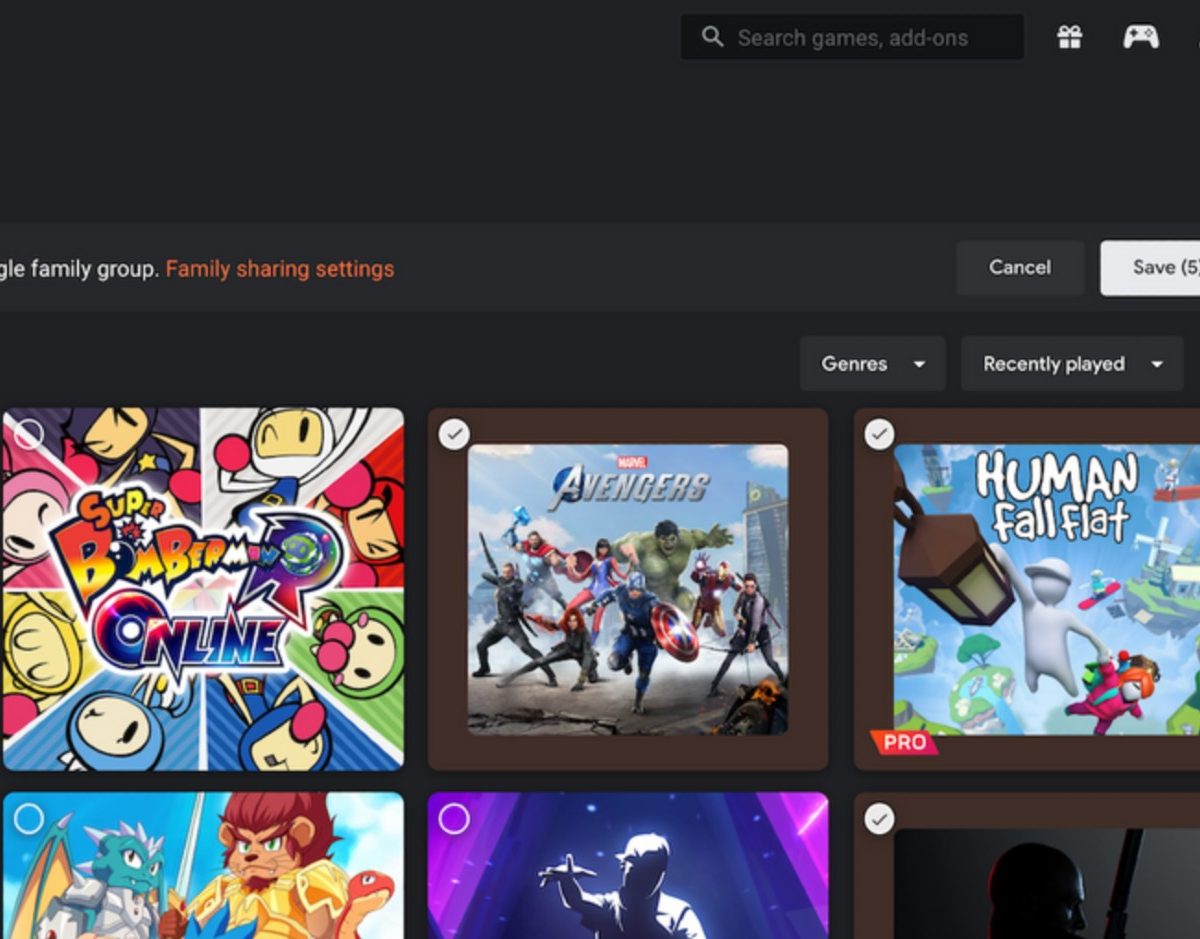The width and height of the screenshot is (1200, 939).
Task: Open Family sharing settings link
Action: [280, 269]
